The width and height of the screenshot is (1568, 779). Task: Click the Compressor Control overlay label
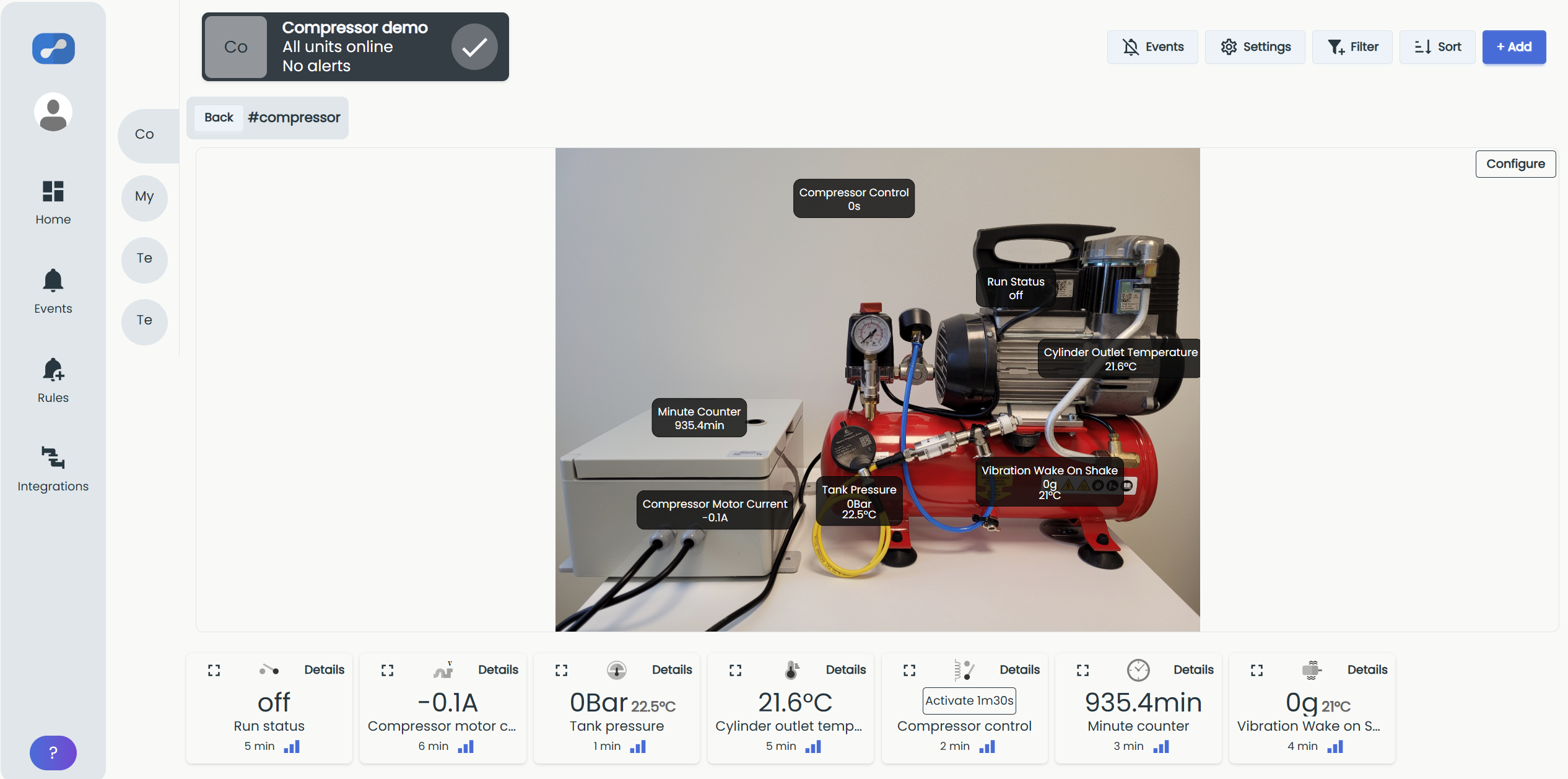854,199
